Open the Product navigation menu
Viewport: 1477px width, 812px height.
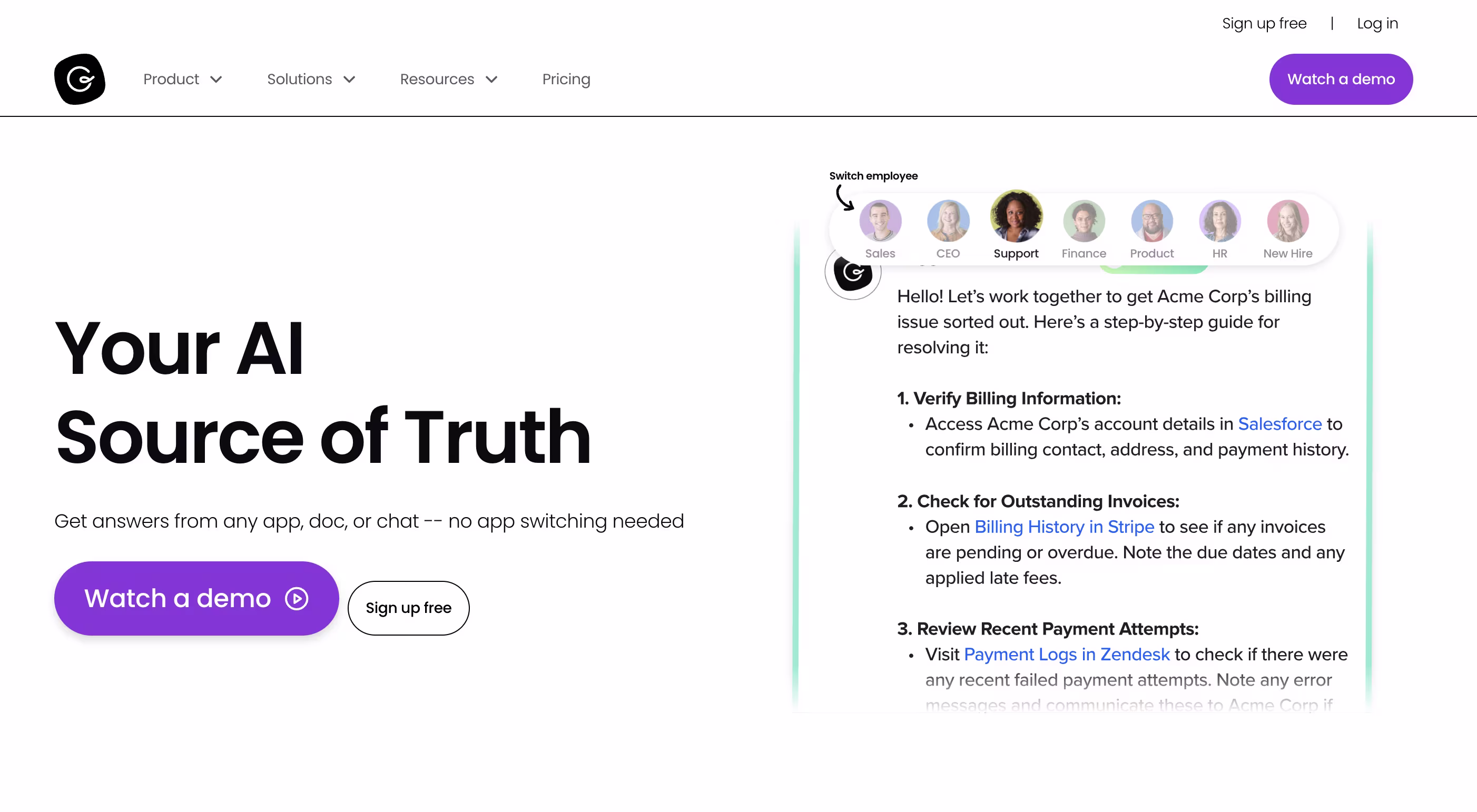(183, 79)
